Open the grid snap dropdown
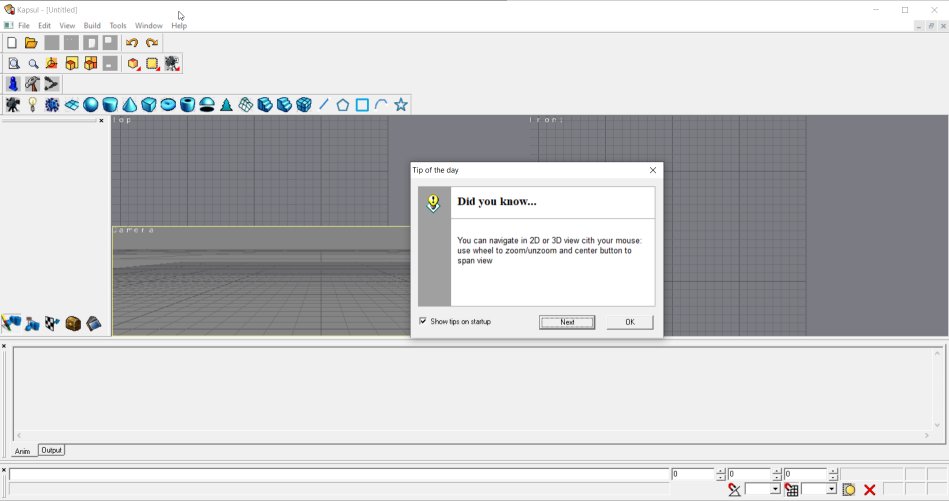 (832, 489)
